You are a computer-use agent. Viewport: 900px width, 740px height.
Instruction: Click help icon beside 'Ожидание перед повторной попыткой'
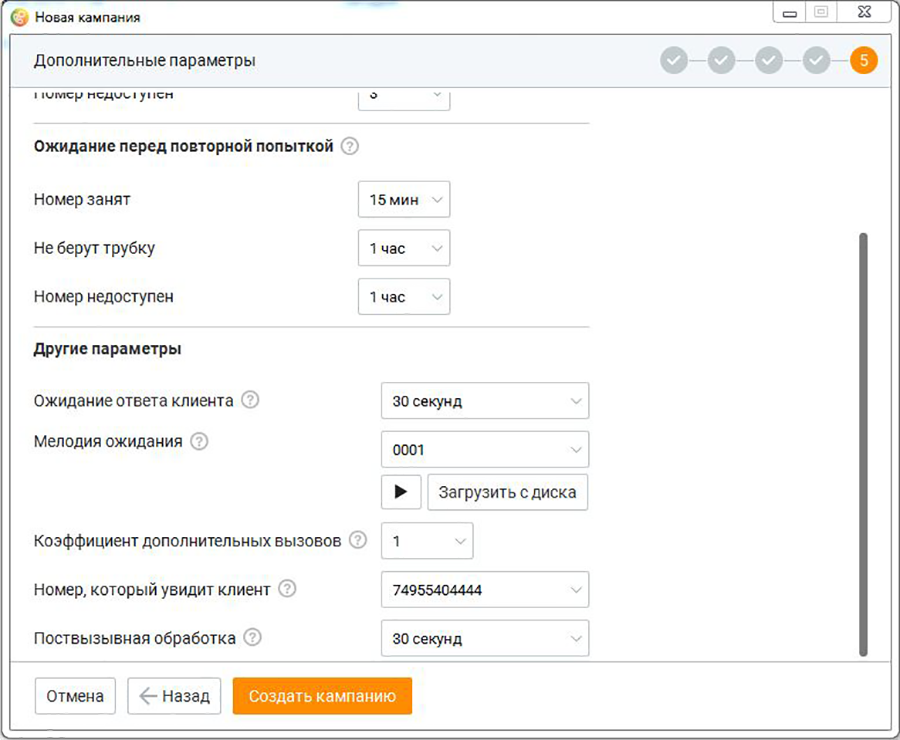(349, 146)
